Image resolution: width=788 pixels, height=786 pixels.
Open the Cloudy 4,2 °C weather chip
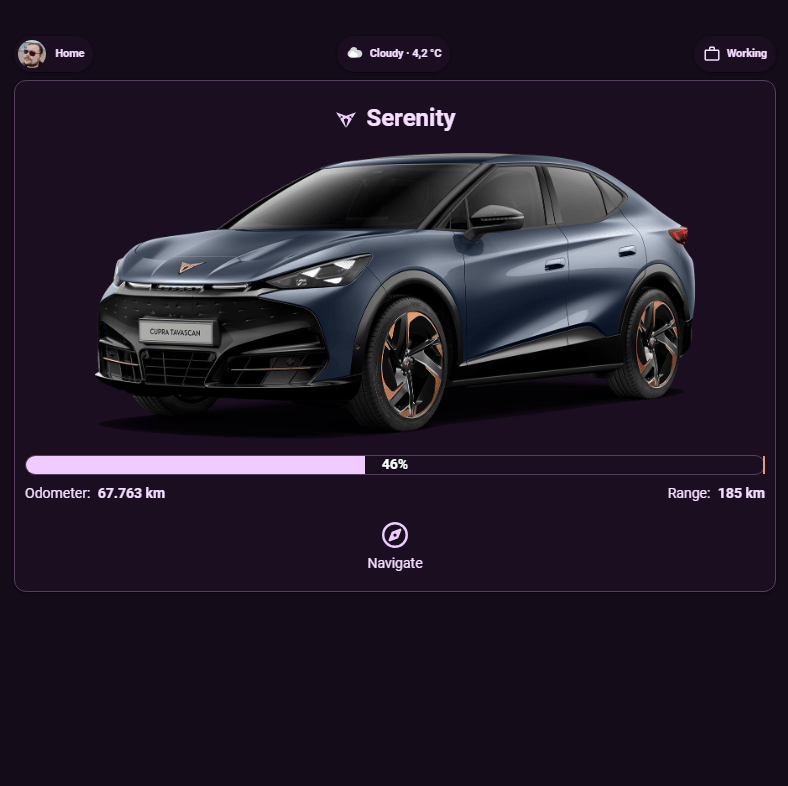click(x=393, y=54)
